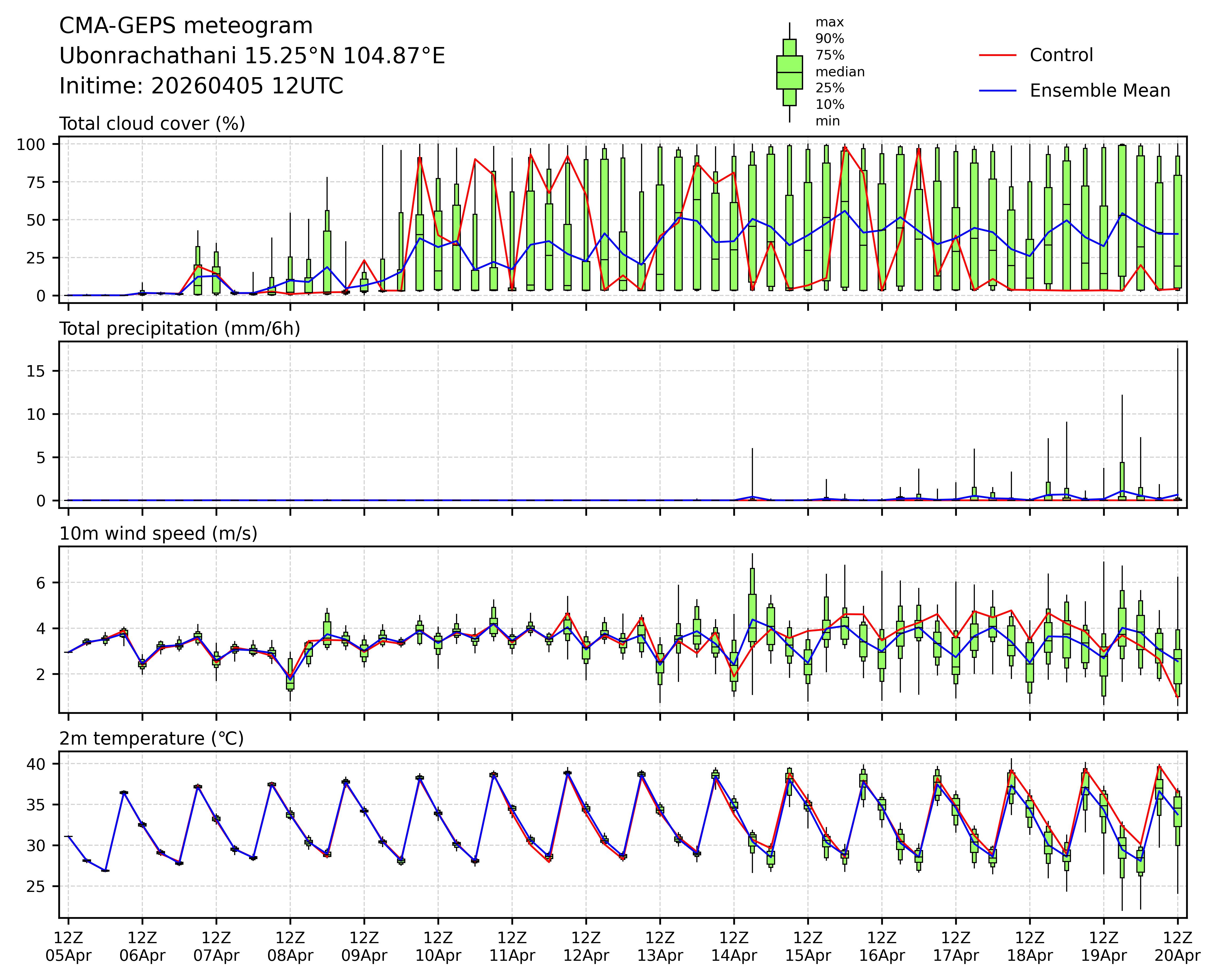Viewport: 1217px width, 980px height.
Task: Click the 'CMA-GEPS meteogram' title text
Action: pos(186,26)
